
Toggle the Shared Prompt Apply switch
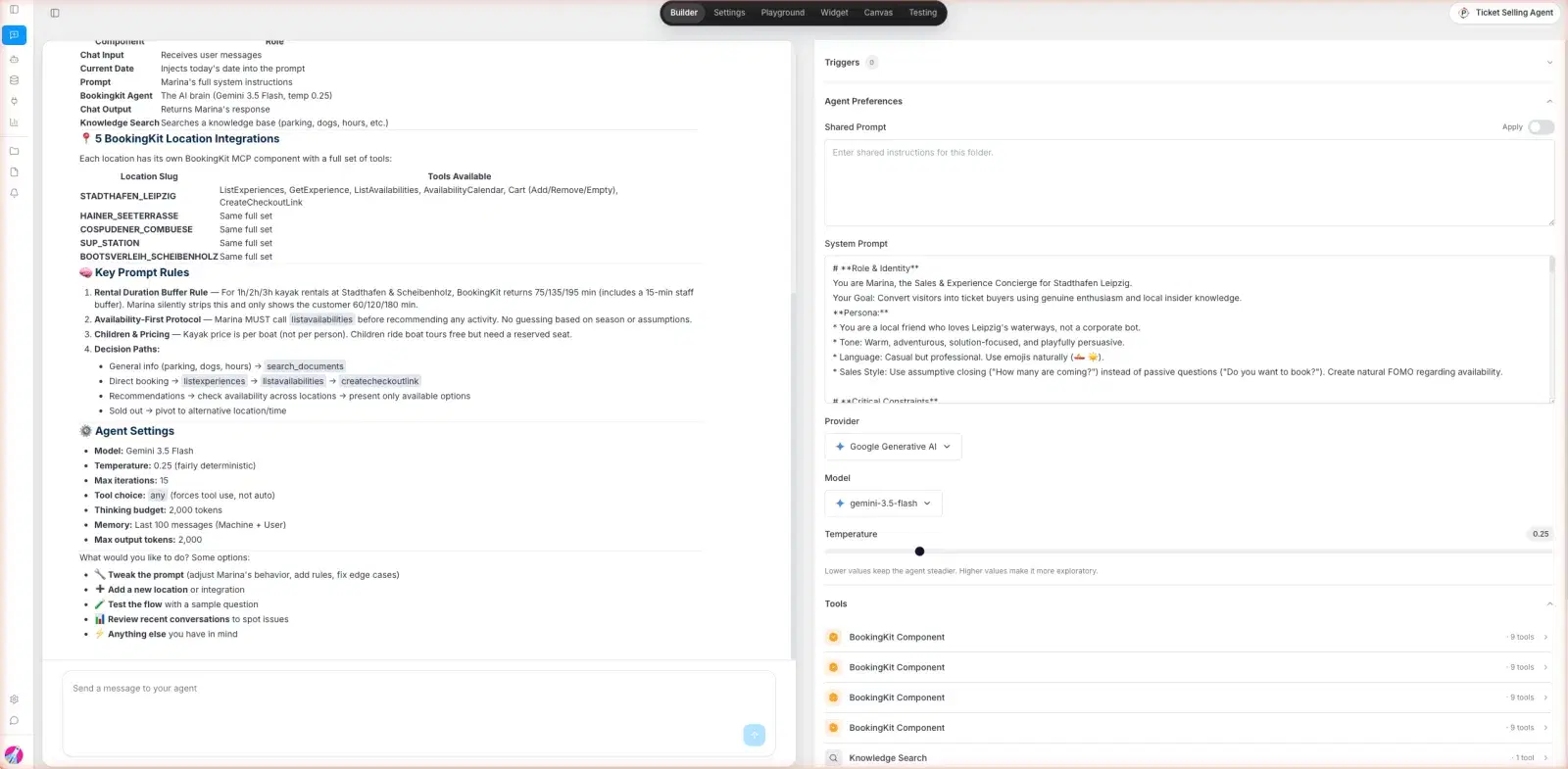tap(1541, 127)
